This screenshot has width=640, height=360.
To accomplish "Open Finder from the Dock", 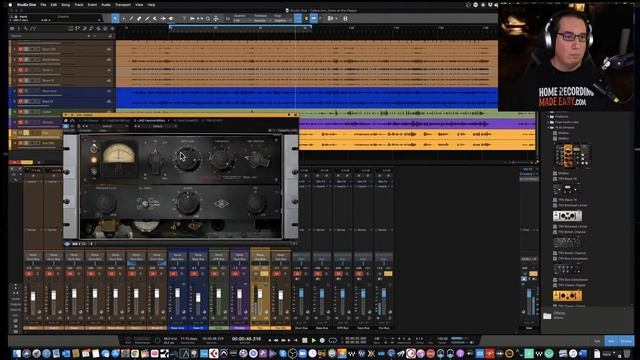I will click(17, 353).
